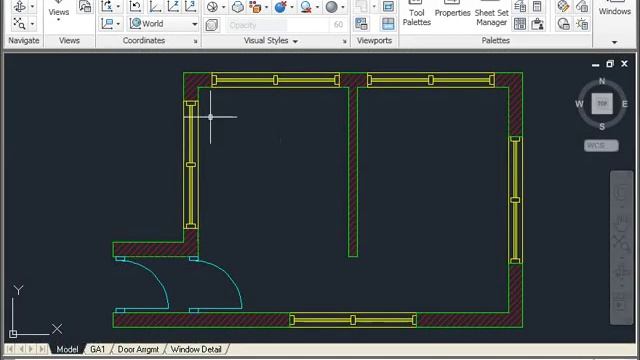The width and height of the screenshot is (640, 360).
Task: Click the Join Viewports icon
Action: coord(388,24)
